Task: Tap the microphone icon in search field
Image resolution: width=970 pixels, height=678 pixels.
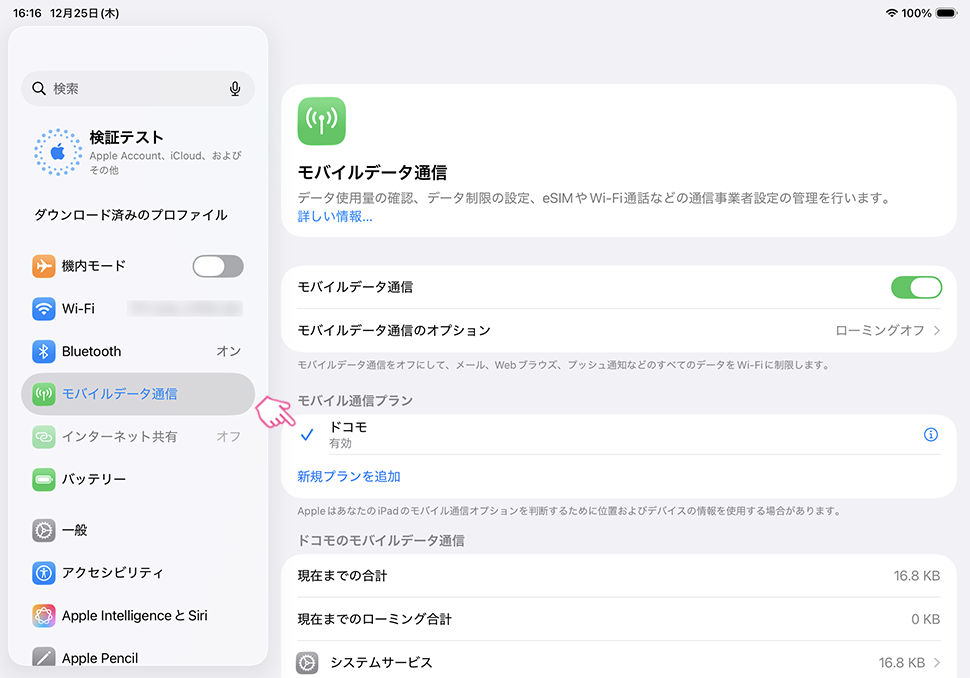Action: (235, 89)
